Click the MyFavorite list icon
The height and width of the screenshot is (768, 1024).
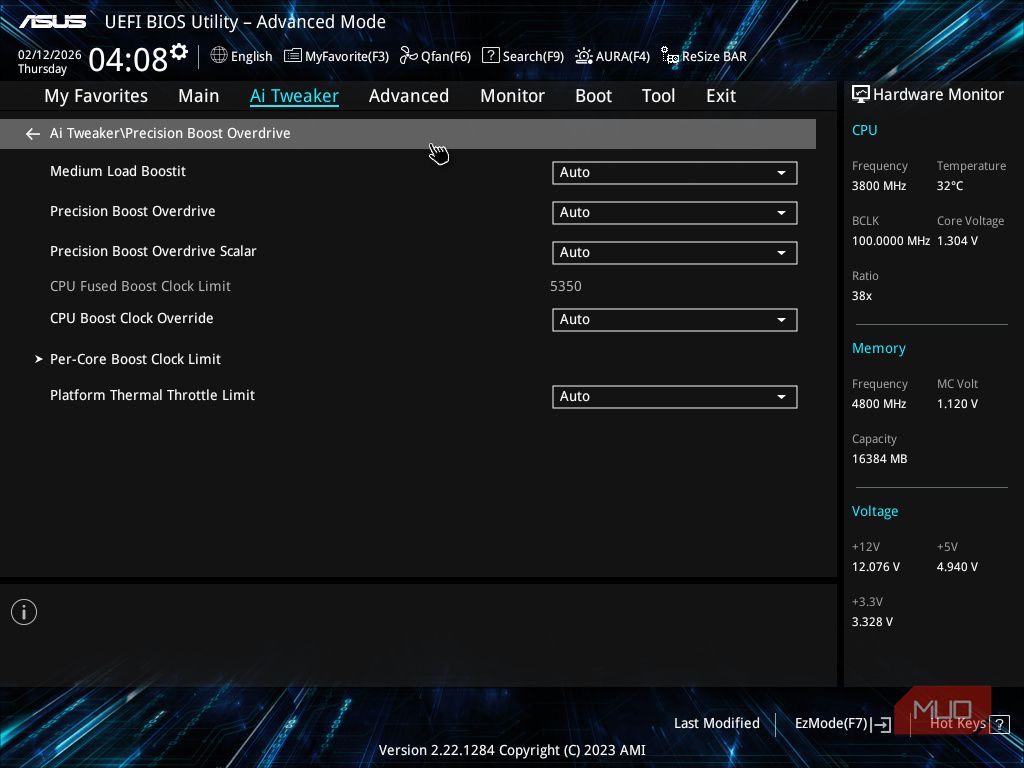pos(293,56)
